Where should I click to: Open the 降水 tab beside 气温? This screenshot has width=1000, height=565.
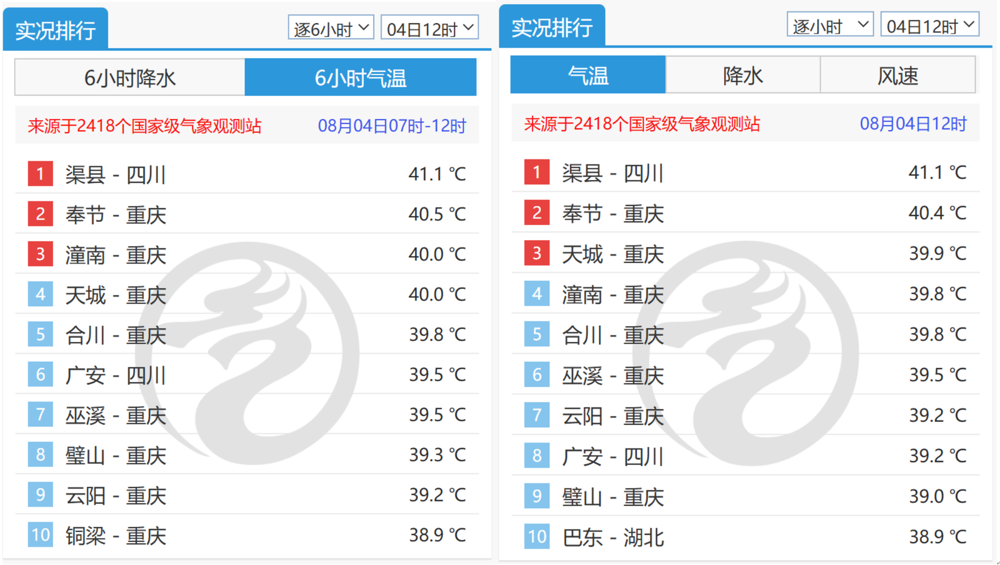(x=743, y=75)
